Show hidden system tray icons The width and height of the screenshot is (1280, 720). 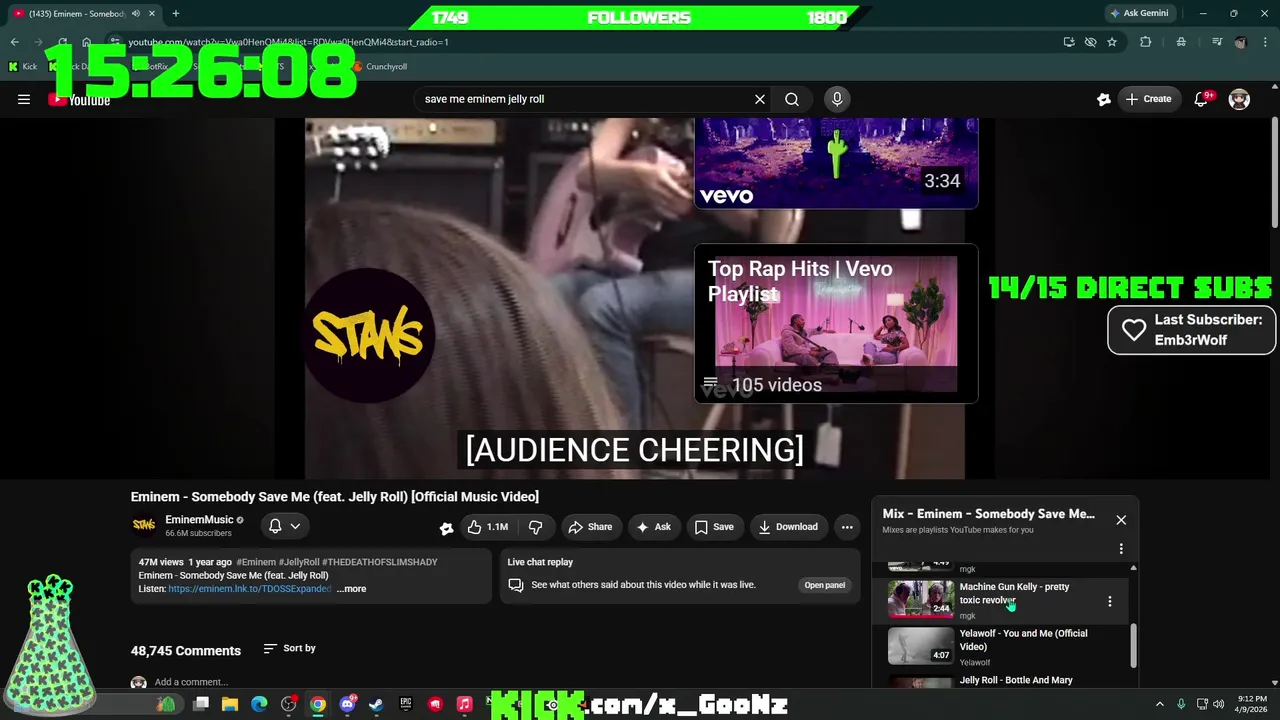1160,704
